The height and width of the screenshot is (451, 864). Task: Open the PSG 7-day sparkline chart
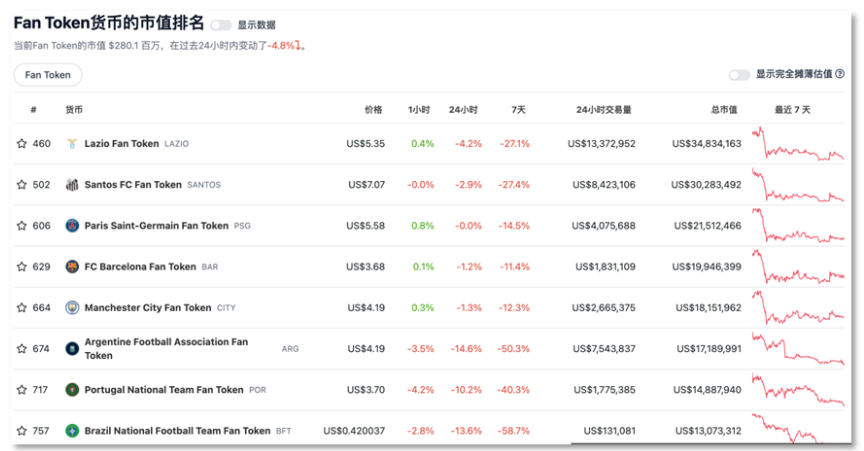[x=798, y=226]
